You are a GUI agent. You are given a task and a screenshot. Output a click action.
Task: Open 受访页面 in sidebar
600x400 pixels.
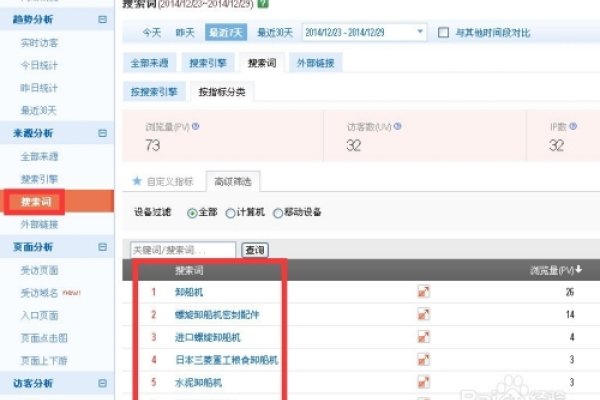click(39, 270)
